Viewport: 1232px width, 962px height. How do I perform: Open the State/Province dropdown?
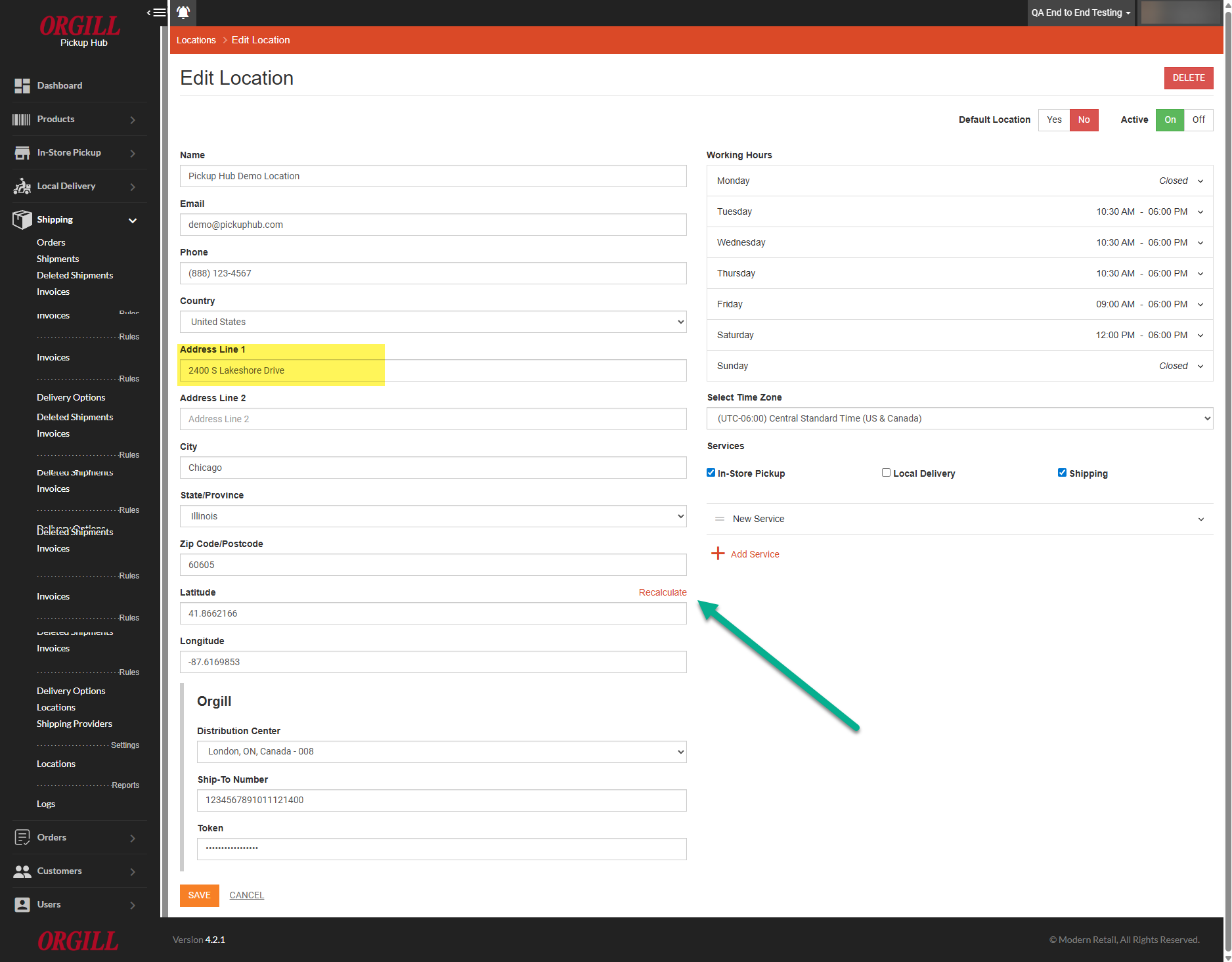433,516
